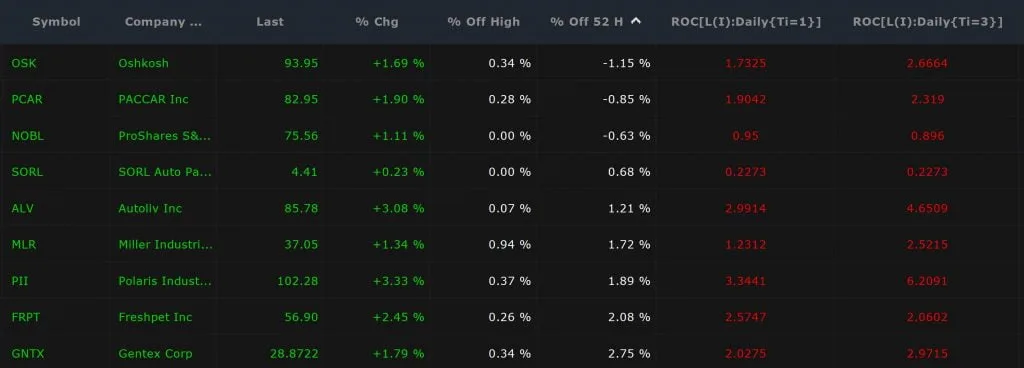Click ROC value 3.3441
This screenshot has width=1024, height=368.
[x=746, y=281]
